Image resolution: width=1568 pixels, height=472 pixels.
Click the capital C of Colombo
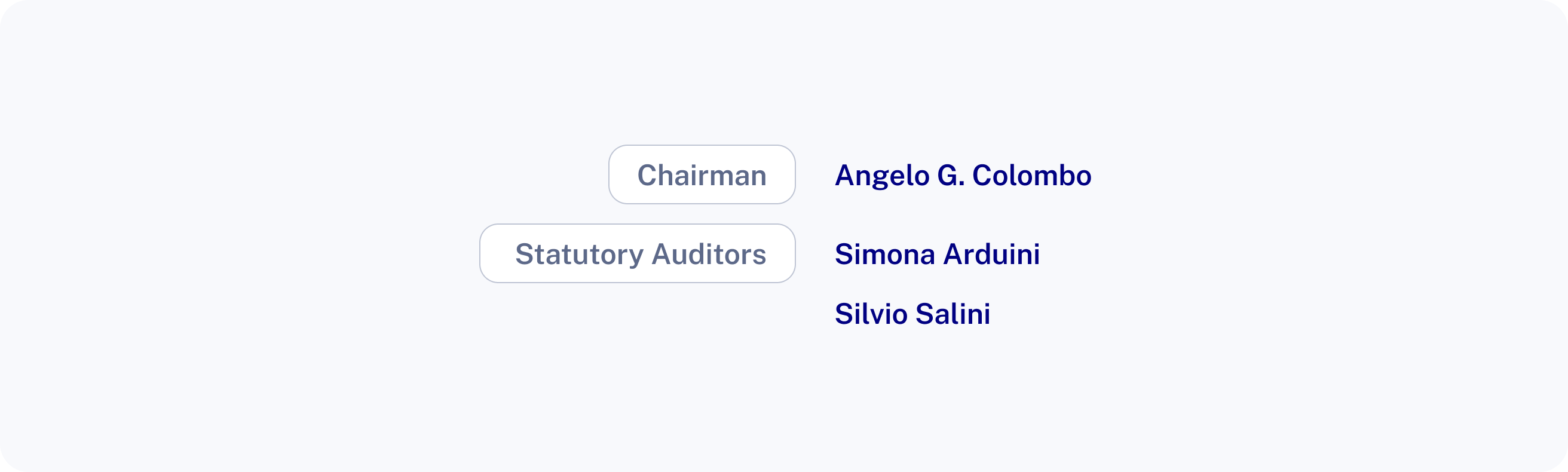pos(982,175)
